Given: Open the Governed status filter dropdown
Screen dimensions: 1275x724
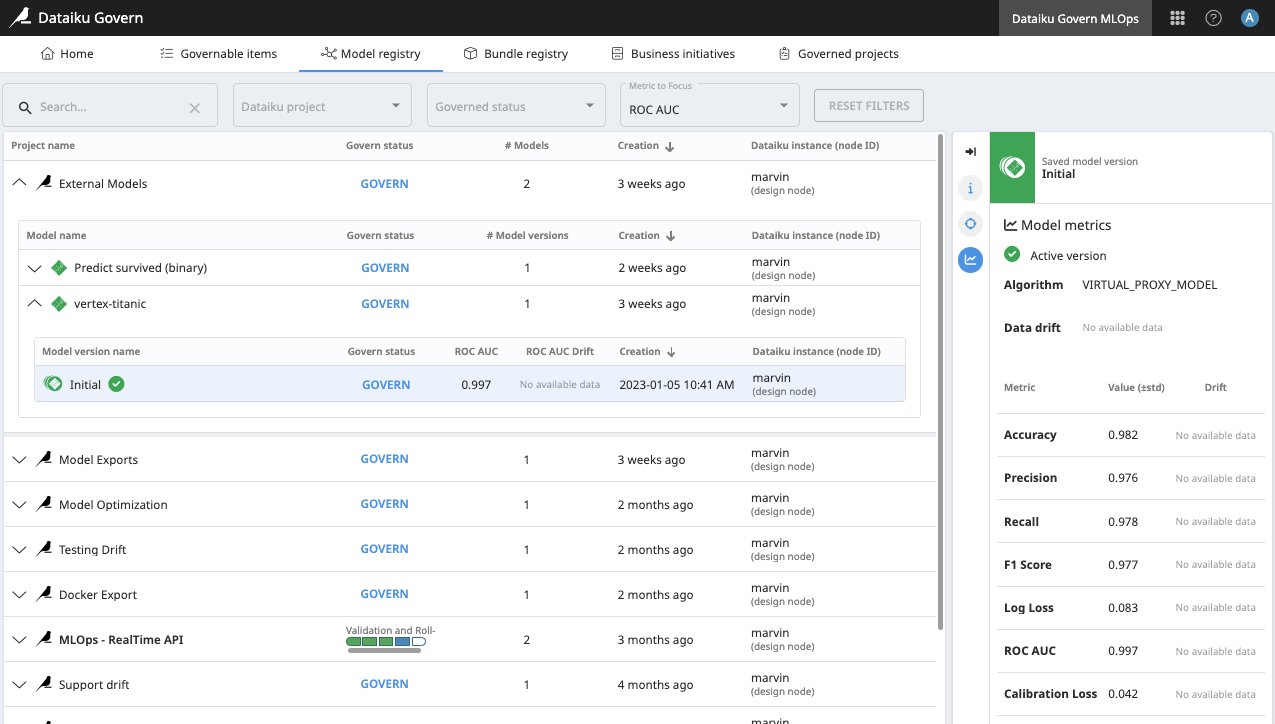Looking at the screenshot, I should point(515,106).
